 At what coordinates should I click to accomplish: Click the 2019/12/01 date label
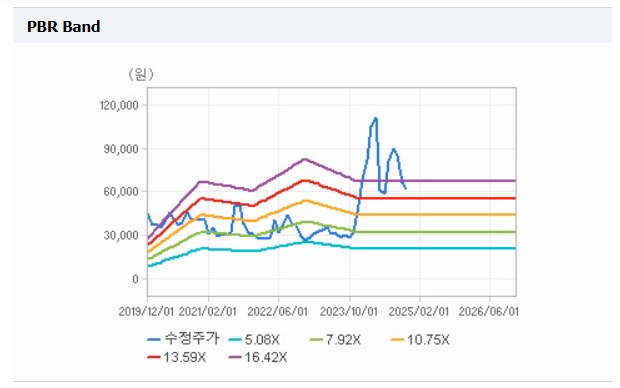click(x=146, y=312)
